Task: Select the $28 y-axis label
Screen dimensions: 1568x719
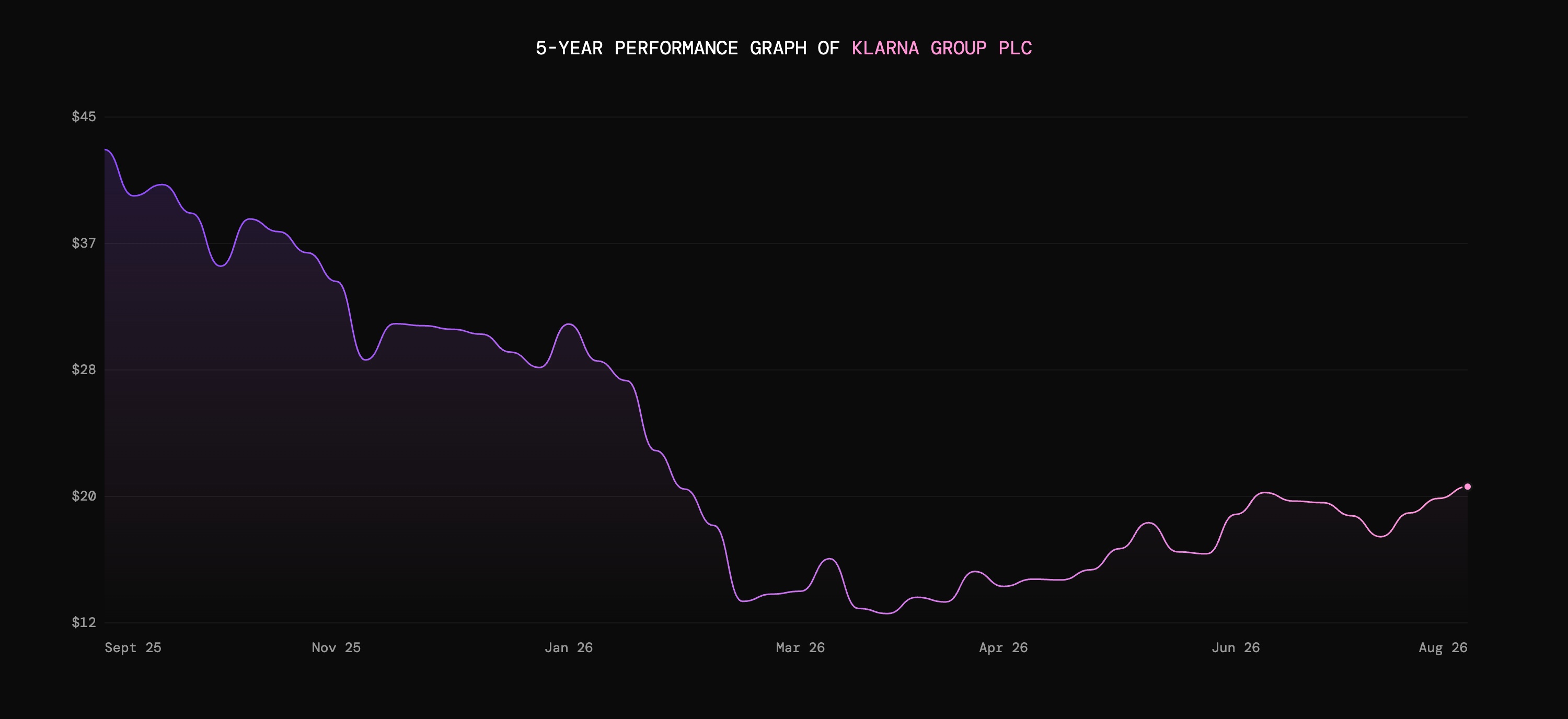Action: (x=84, y=370)
